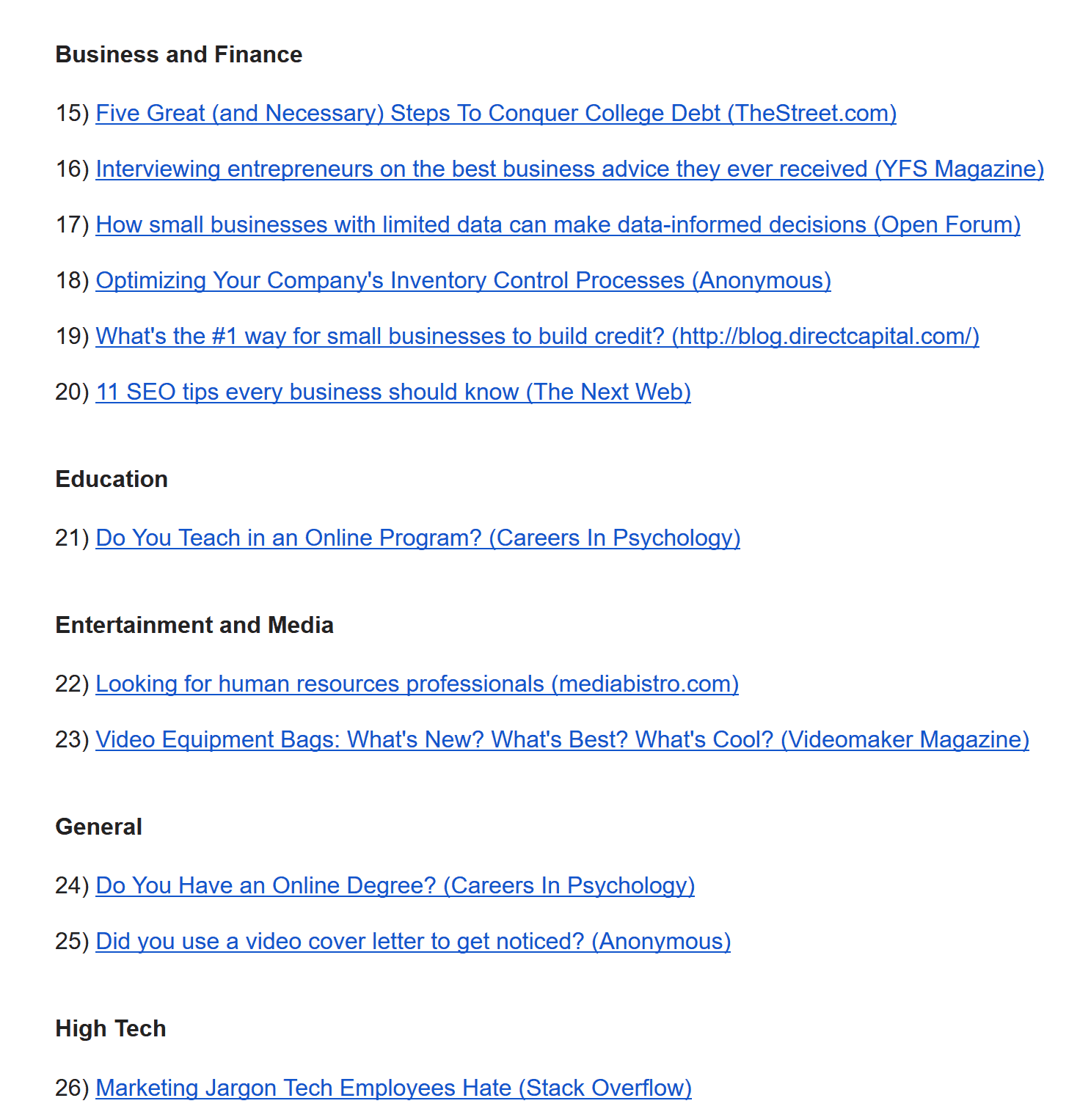1080x1120 pixels.
Task: Open the small businesses build credit link
Action: click(x=537, y=337)
